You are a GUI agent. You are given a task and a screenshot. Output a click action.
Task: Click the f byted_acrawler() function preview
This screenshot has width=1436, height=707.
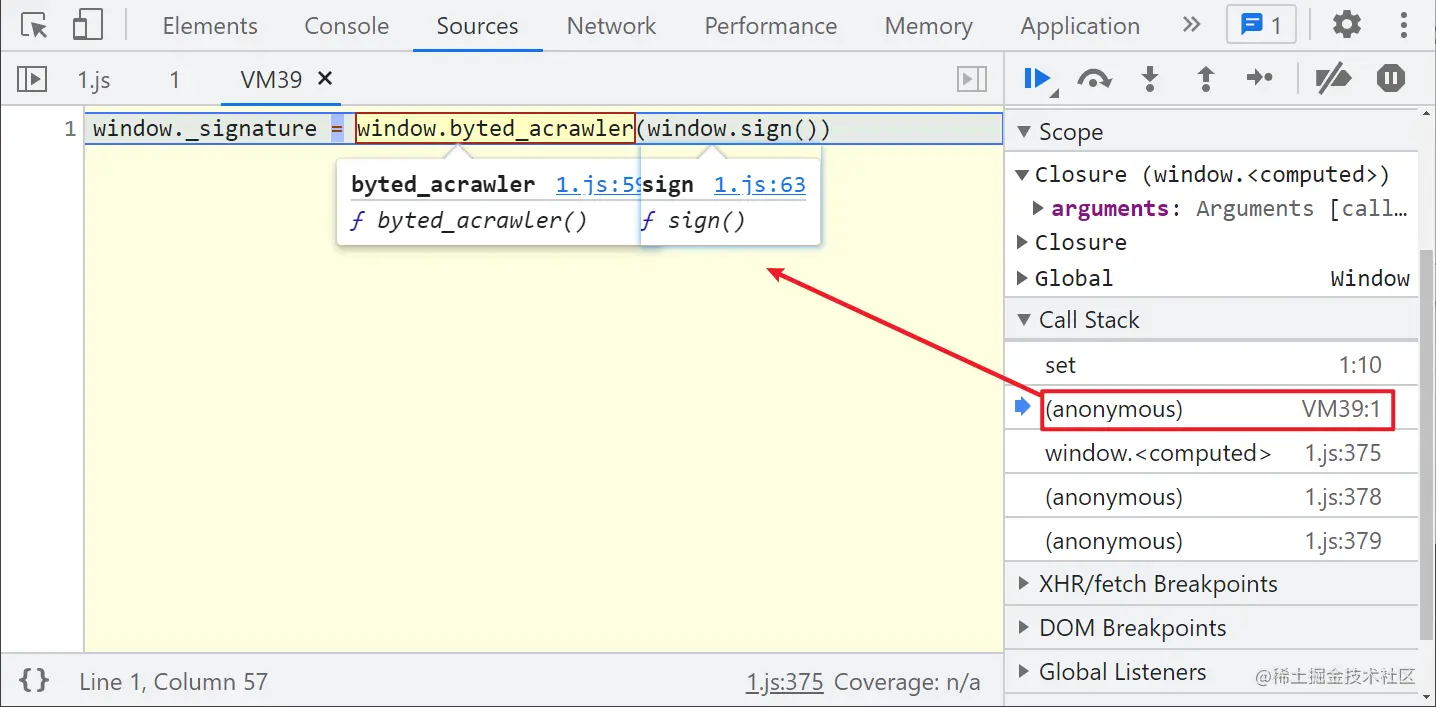click(468, 221)
